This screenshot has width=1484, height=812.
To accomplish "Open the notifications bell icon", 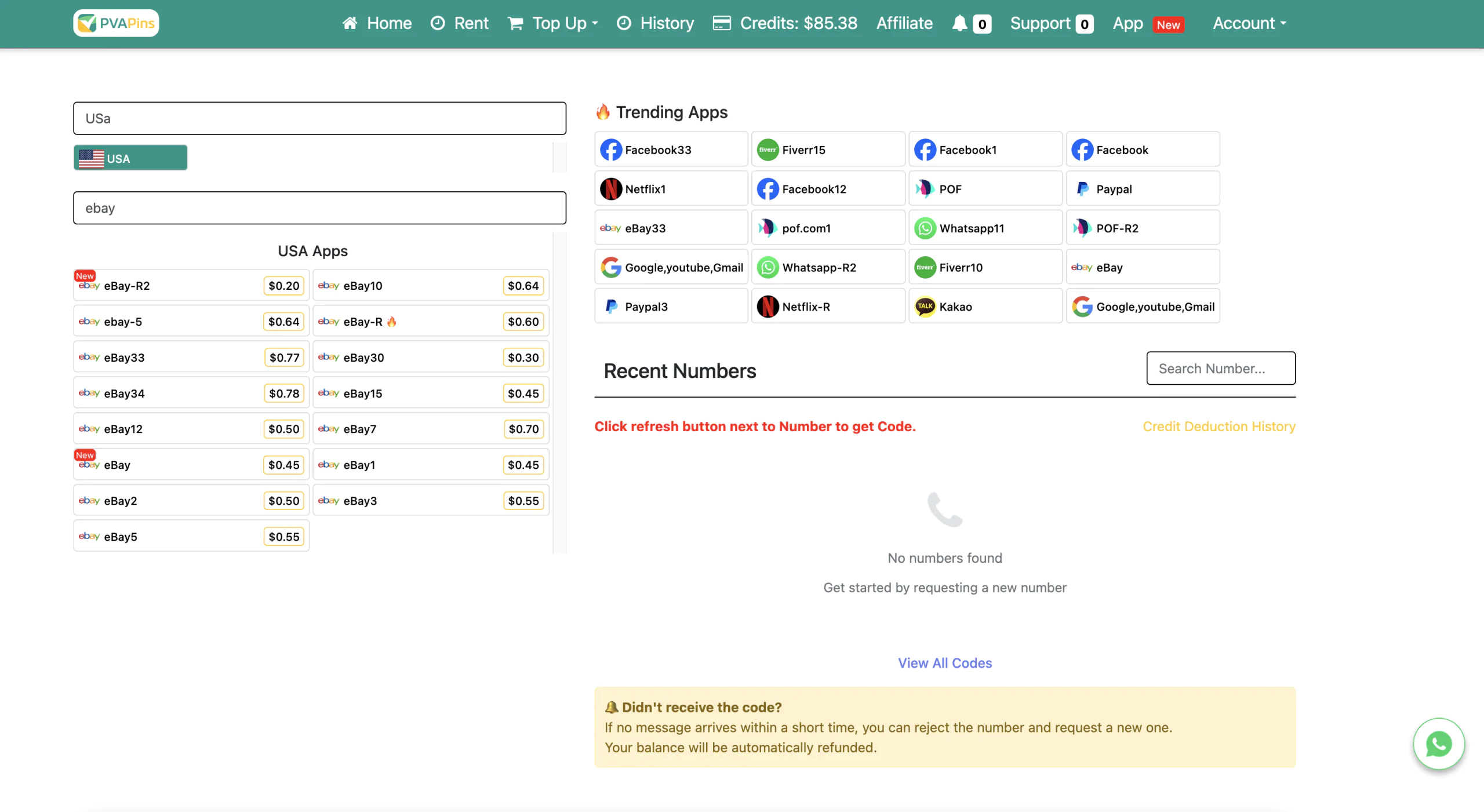I will 960,23.
